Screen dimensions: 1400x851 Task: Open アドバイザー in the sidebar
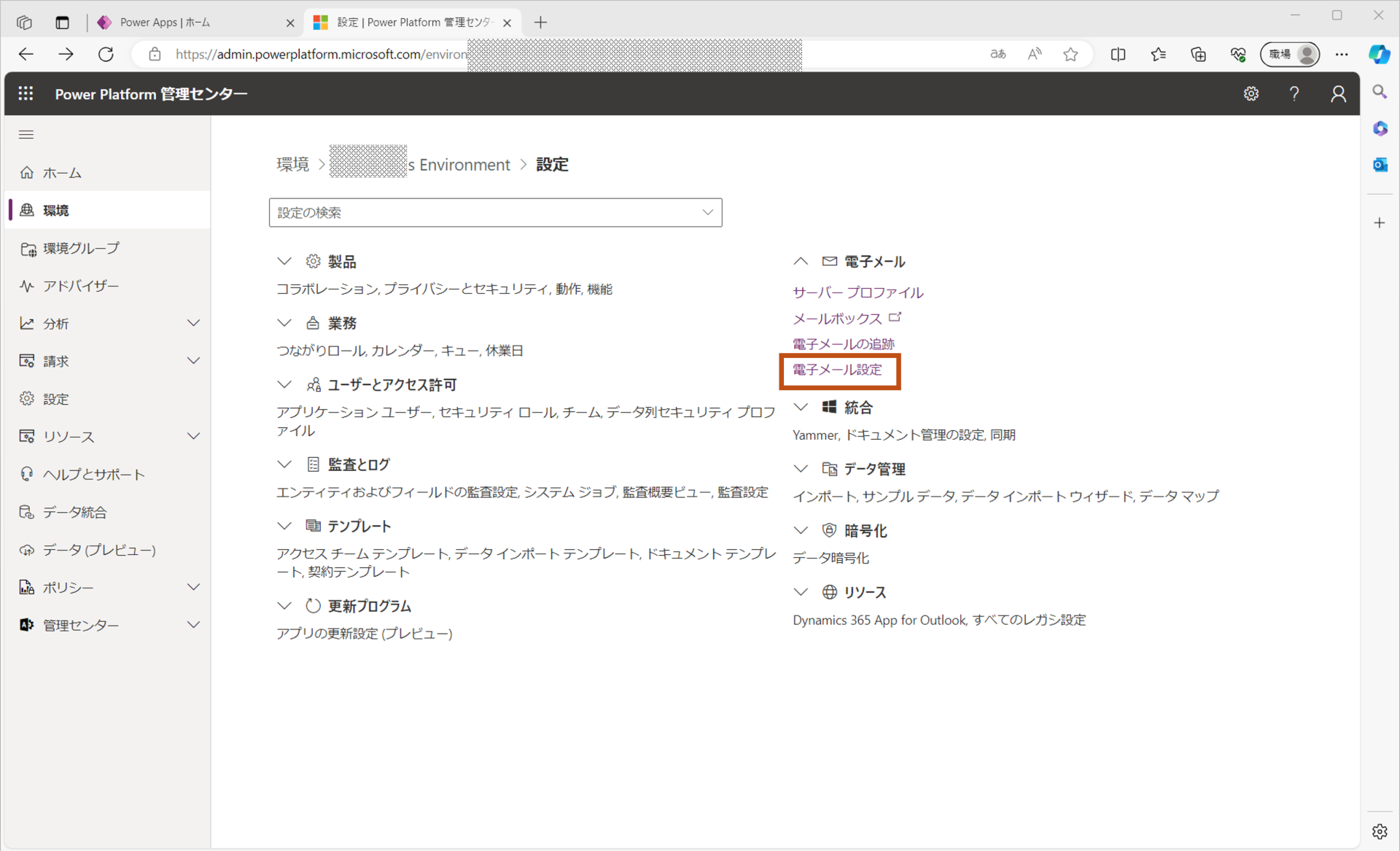[108, 286]
